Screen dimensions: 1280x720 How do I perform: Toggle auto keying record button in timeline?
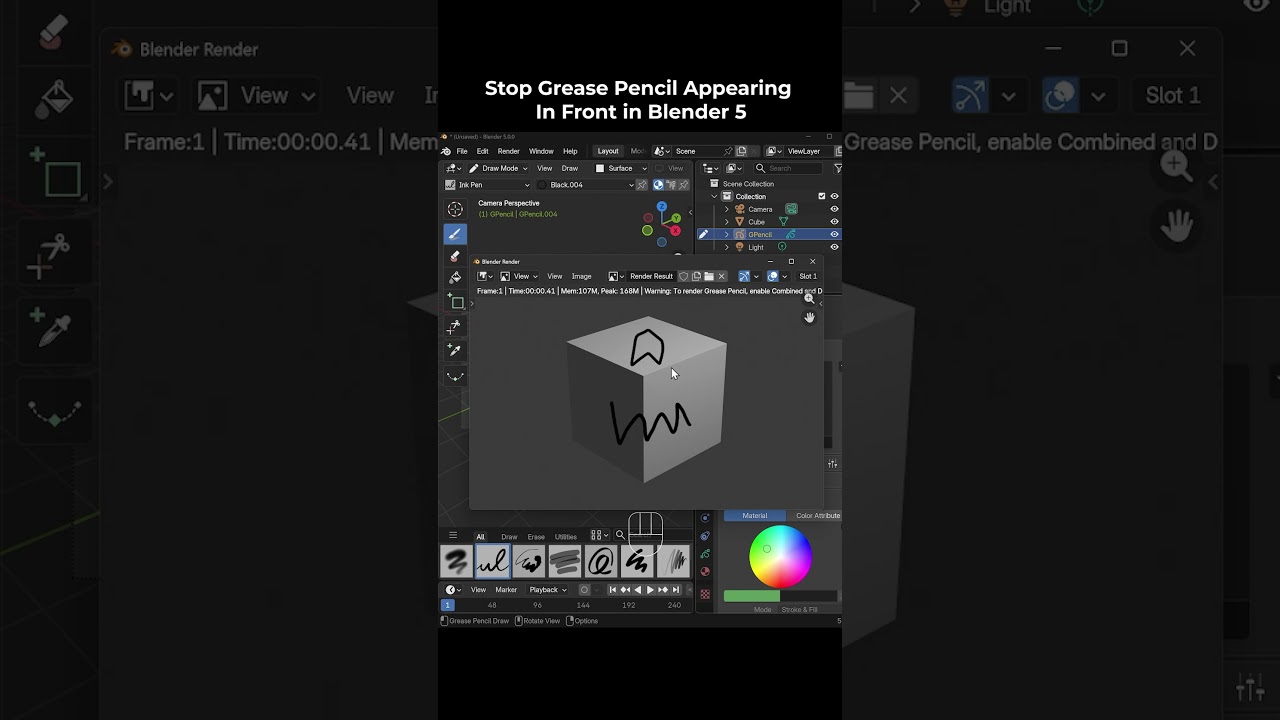pos(584,590)
